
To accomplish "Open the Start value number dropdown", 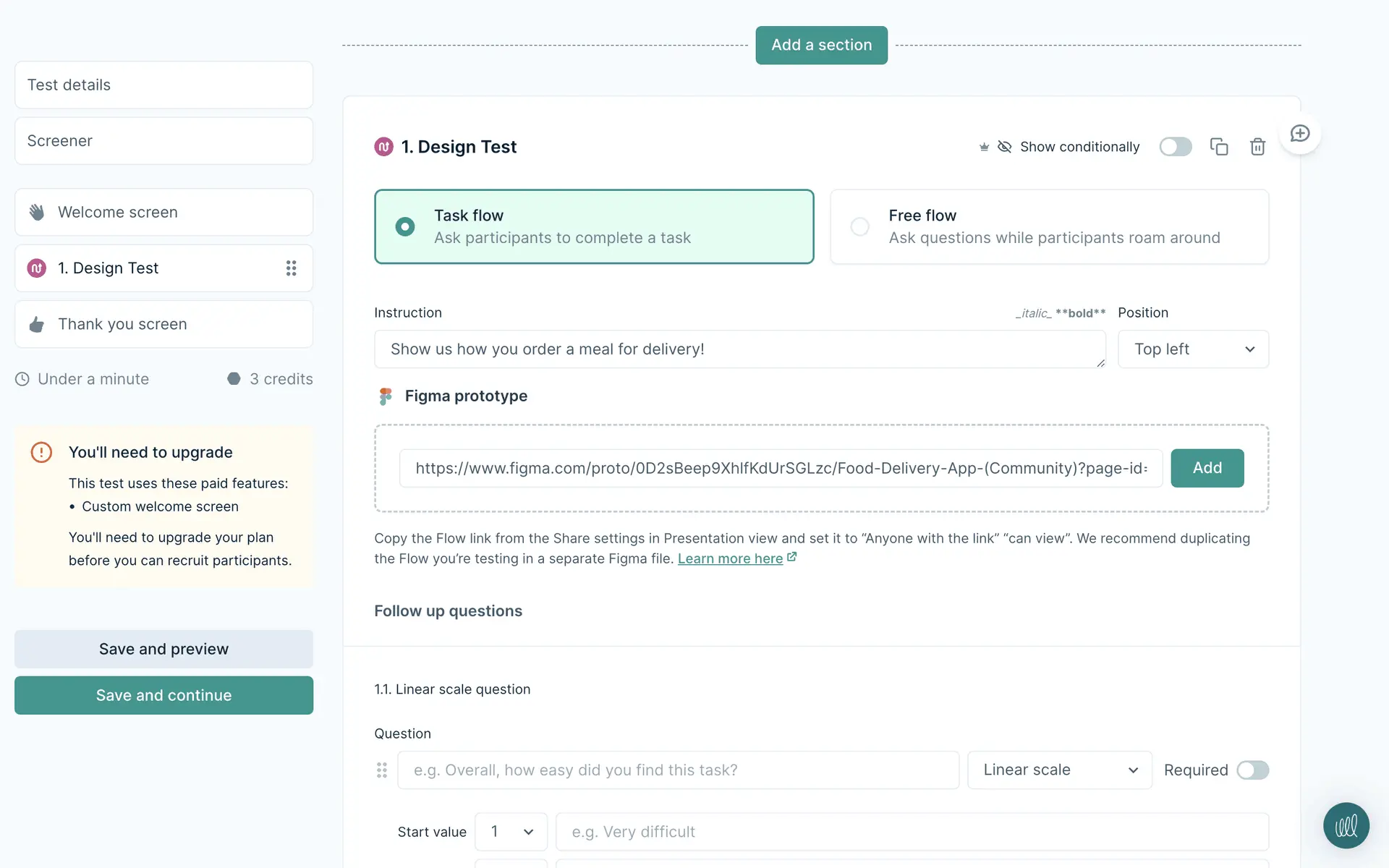I will click(x=511, y=832).
